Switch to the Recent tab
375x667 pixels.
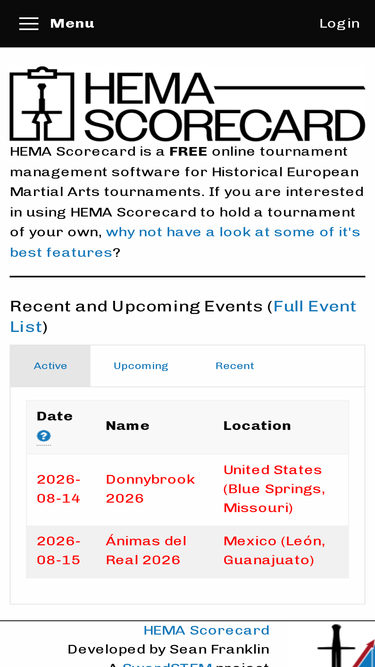pyautogui.click(x=235, y=366)
